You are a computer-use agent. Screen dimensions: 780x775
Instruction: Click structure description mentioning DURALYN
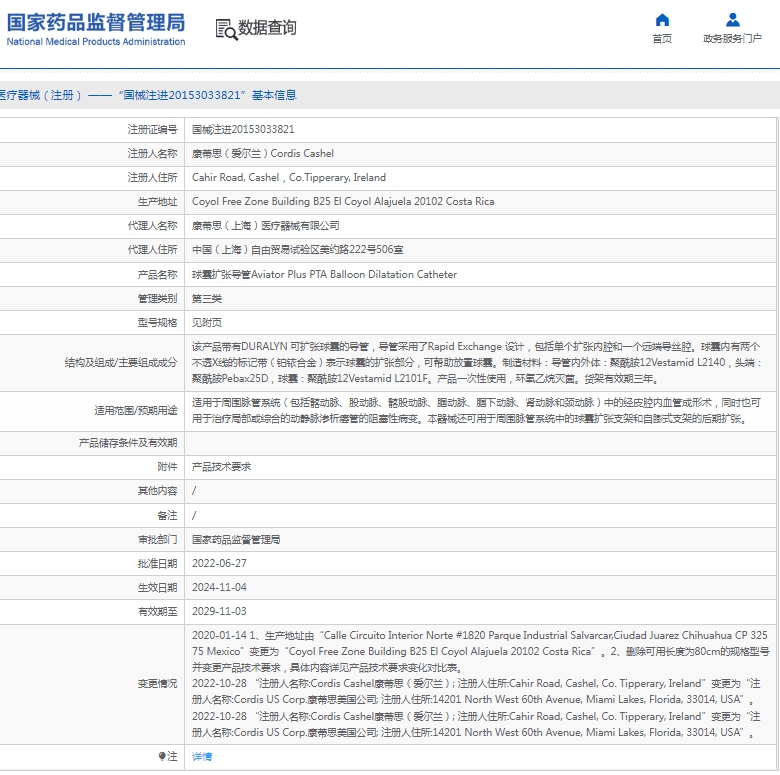click(477, 363)
